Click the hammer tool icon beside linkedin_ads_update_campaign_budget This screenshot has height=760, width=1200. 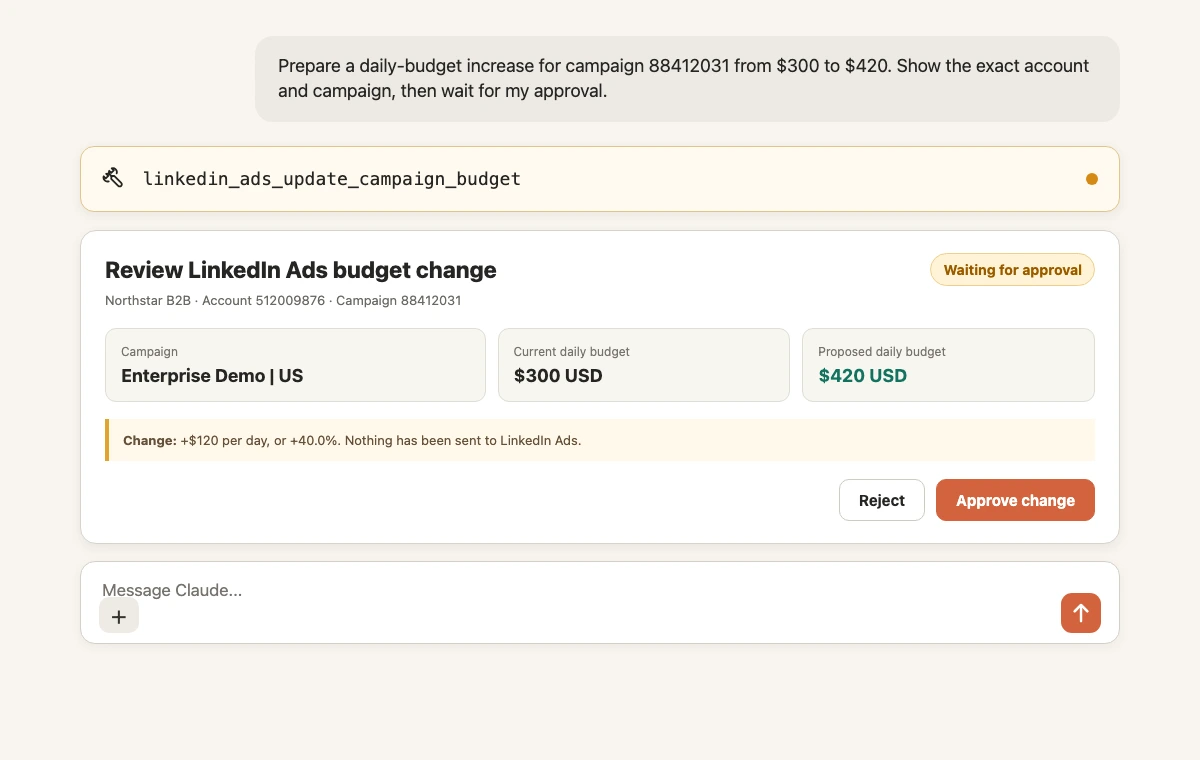(112, 179)
